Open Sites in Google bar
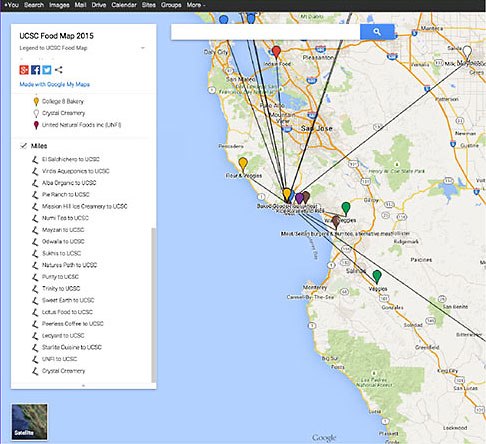This screenshot has height=444, width=486. (149, 5)
